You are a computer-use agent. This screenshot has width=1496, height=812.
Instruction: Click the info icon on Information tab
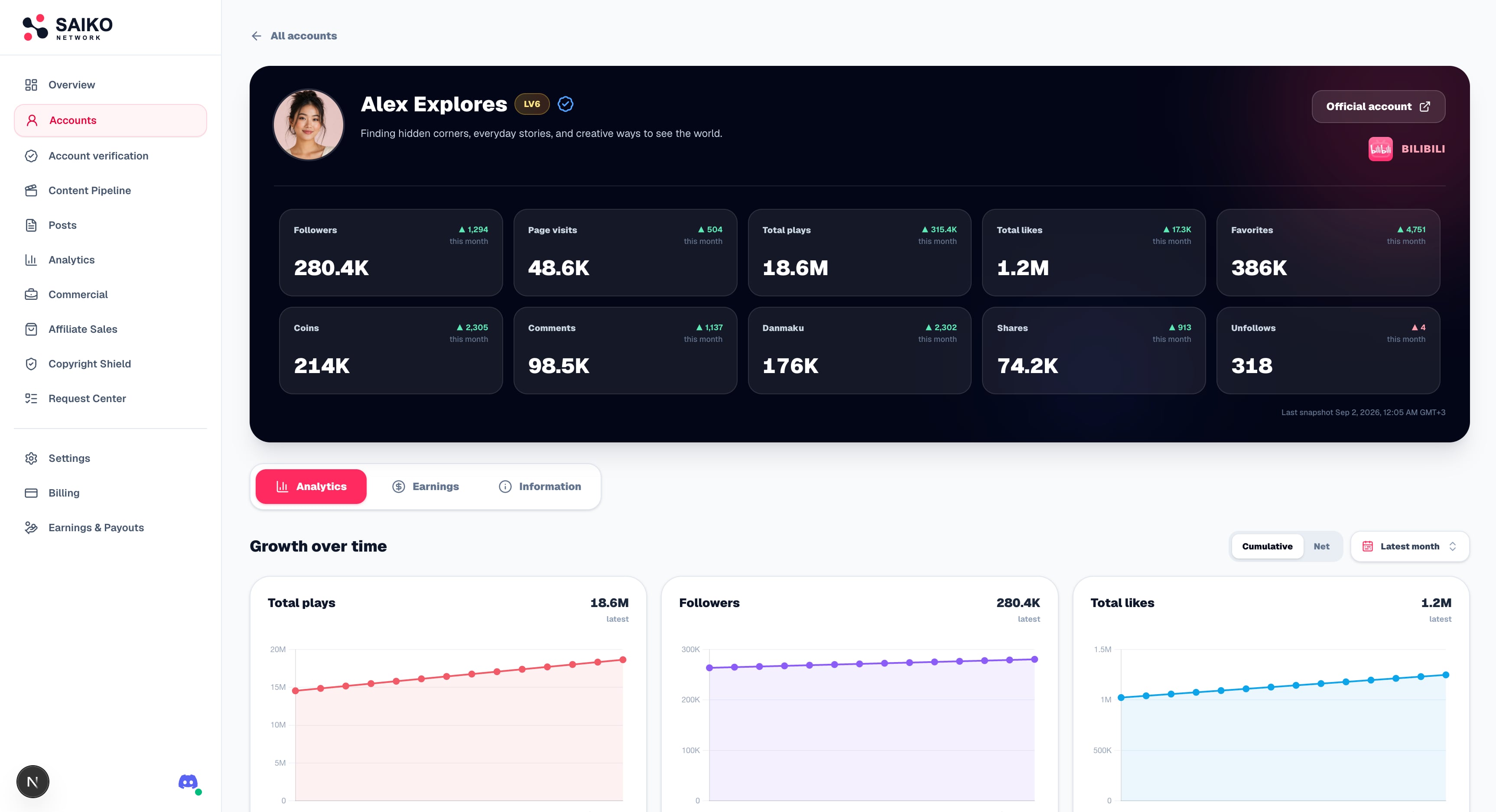(505, 487)
